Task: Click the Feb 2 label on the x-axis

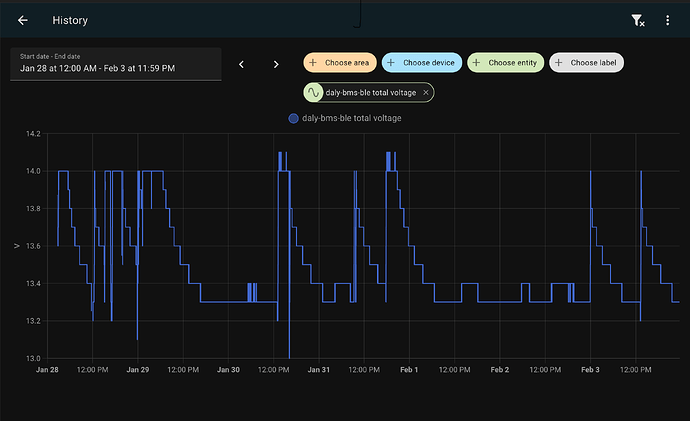Action: pos(500,370)
